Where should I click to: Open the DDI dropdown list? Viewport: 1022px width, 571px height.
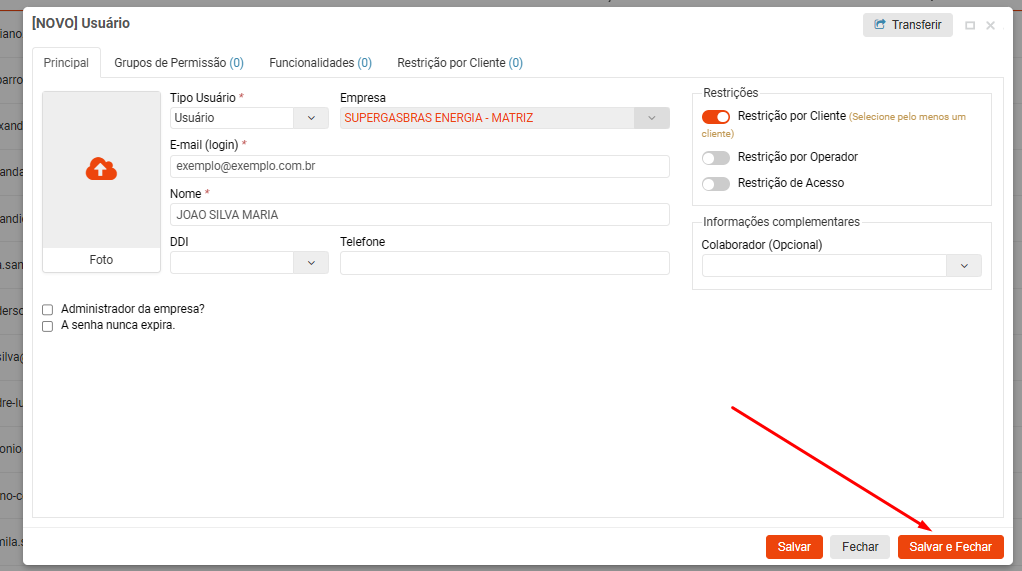tap(310, 263)
